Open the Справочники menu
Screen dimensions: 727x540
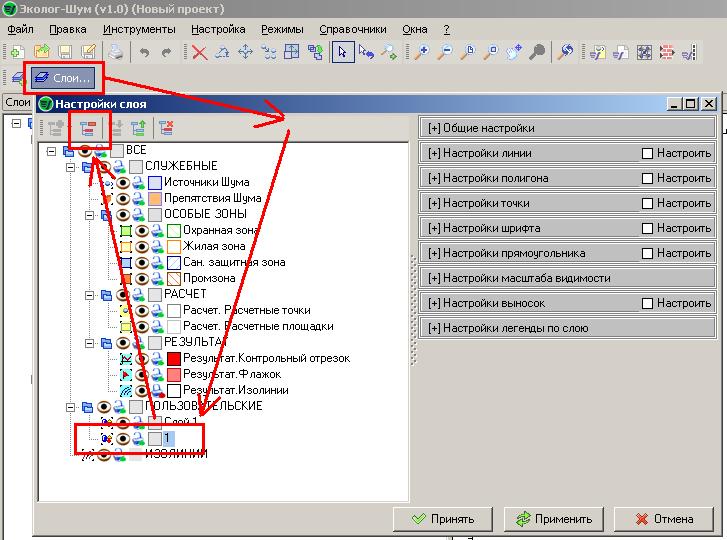(353, 29)
